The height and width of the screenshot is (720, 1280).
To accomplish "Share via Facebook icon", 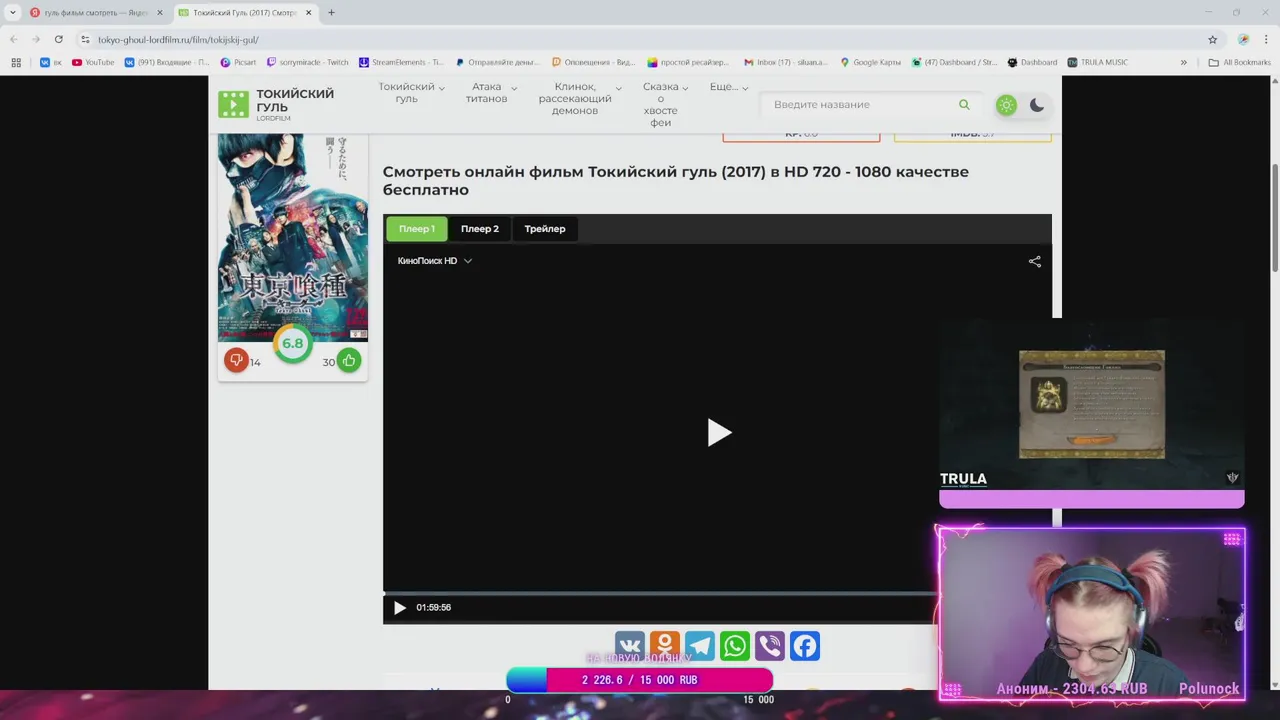I will (x=805, y=646).
